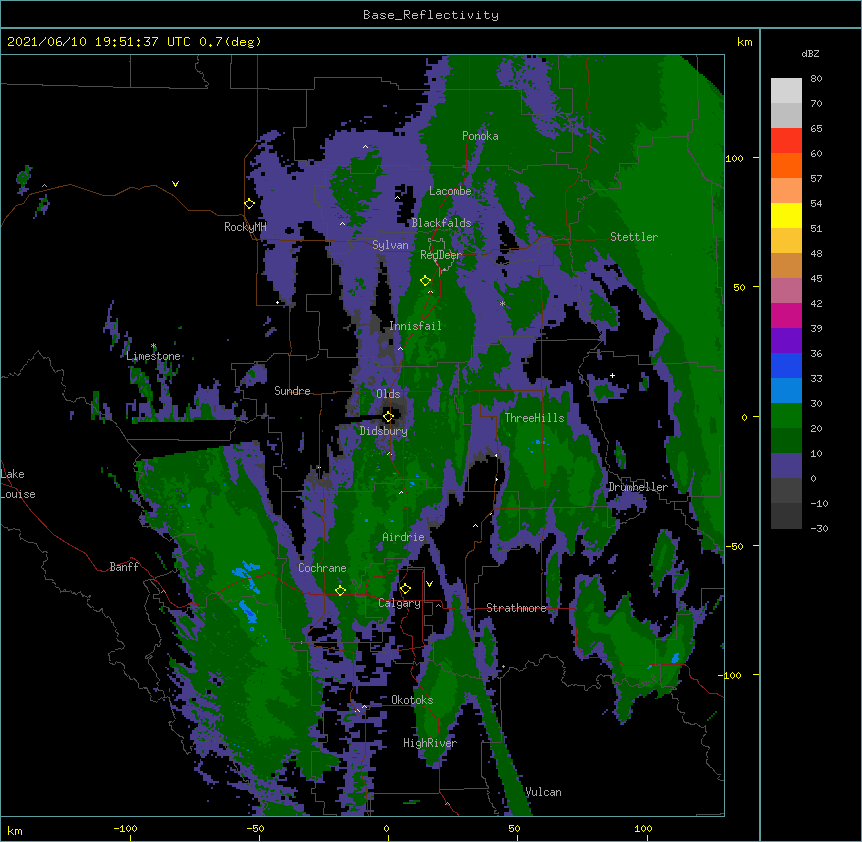The width and height of the screenshot is (862, 842).
Task: Click the Strathmore town label
Action: click(x=516, y=608)
